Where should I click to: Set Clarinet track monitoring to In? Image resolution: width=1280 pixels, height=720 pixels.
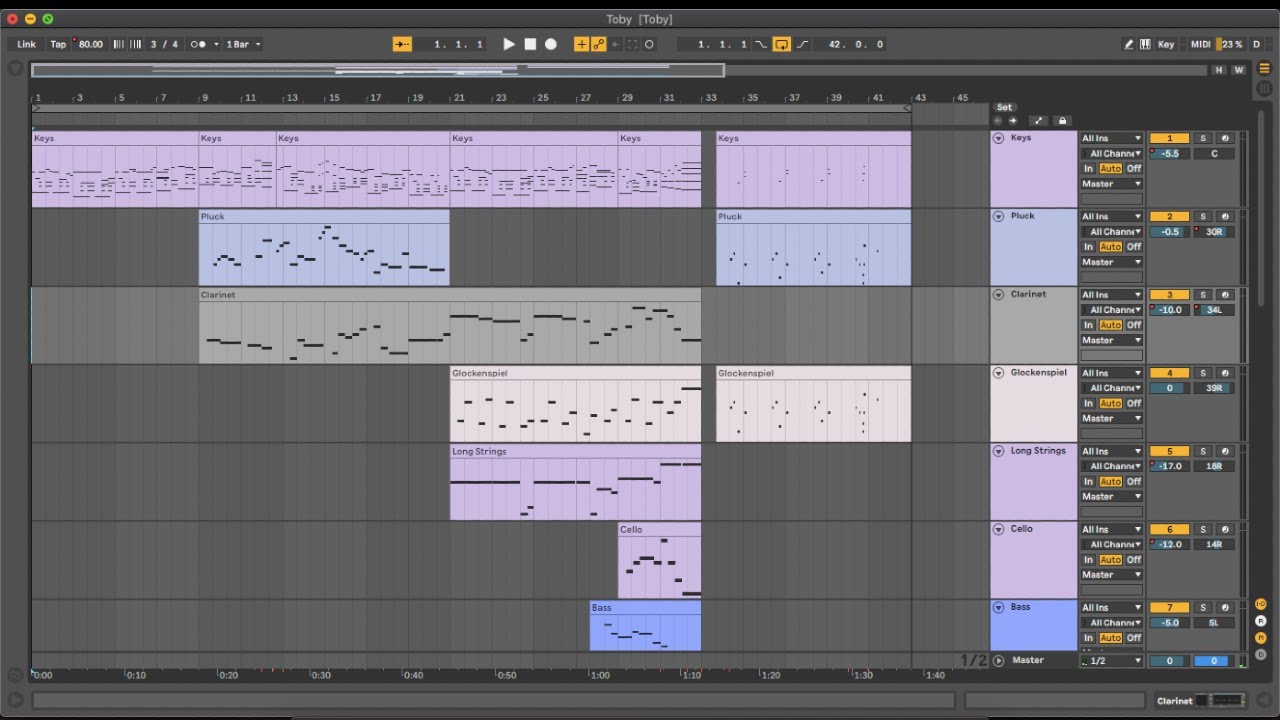(x=1089, y=325)
